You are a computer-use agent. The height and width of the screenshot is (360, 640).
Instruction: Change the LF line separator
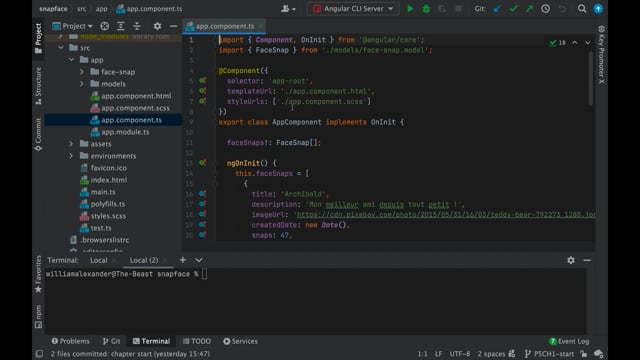coord(438,354)
